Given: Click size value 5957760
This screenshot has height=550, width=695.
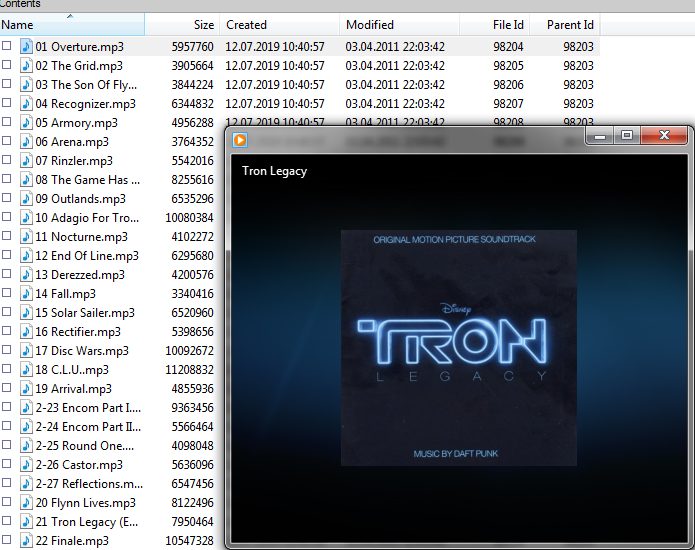Looking at the screenshot, I should (x=192, y=47).
